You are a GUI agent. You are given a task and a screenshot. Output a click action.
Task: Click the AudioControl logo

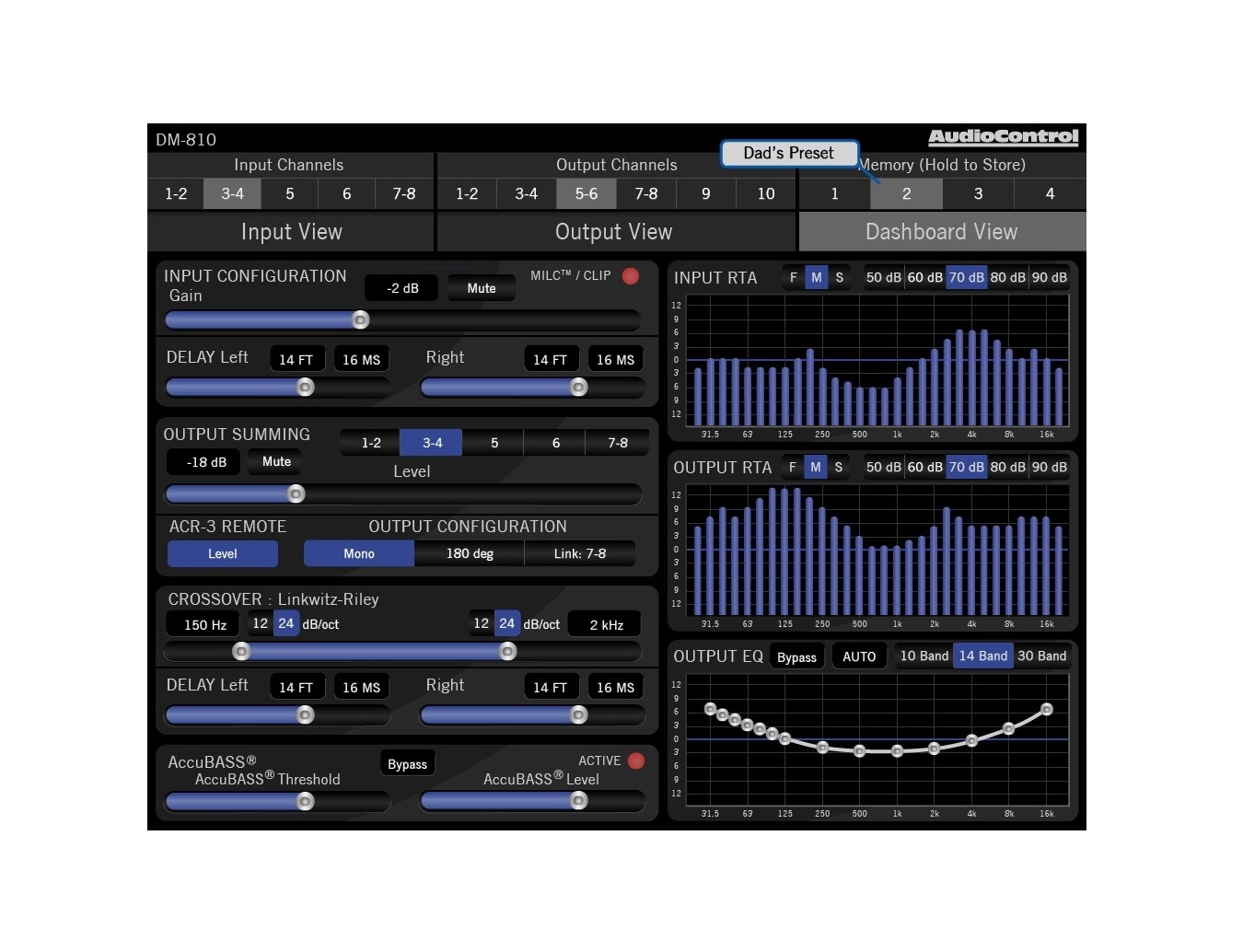1003,137
